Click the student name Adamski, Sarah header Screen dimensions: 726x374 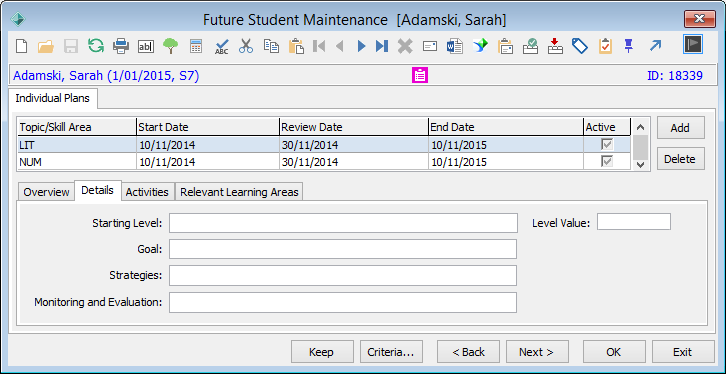click(106, 76)
